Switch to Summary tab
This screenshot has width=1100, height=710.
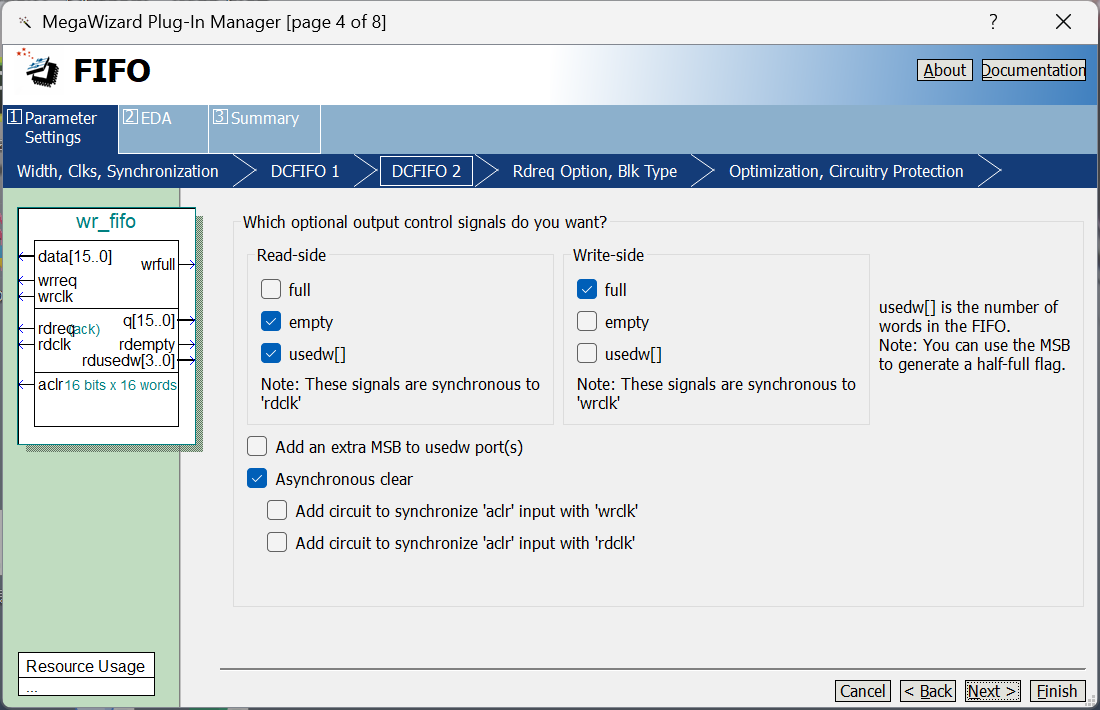[x=264, y=128]
